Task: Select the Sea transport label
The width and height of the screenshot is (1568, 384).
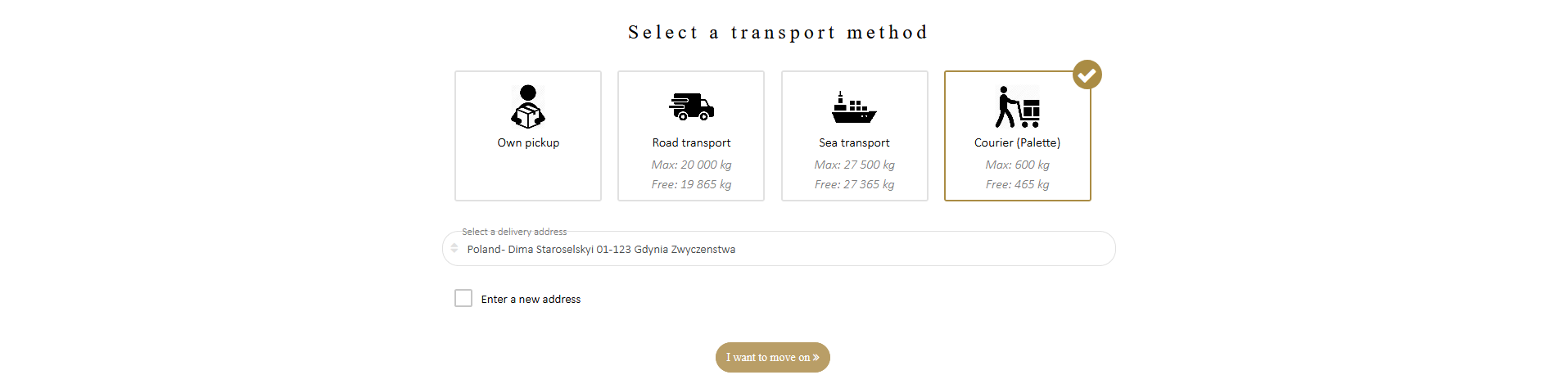Action: [854, 142]
